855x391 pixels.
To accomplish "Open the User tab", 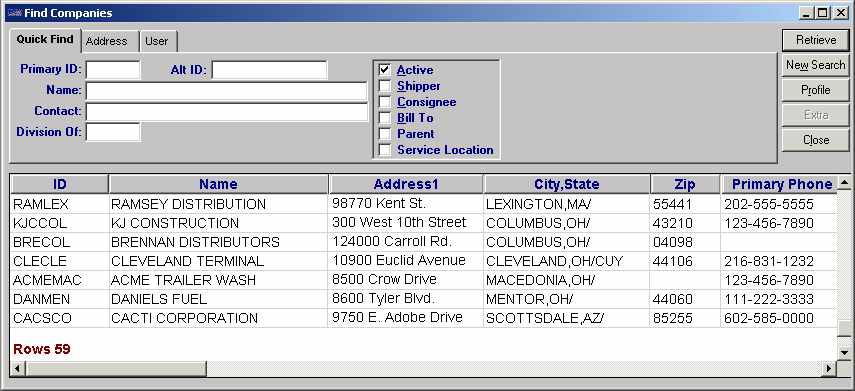I will pos(158,41).
